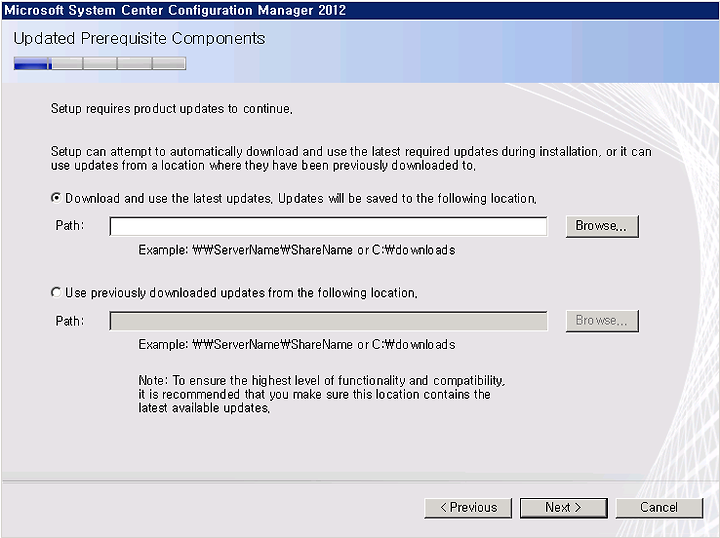Viewport: 720px width, 538px height.
Task: Select 'Use previously downloaded updates' radio button
Action: 56,292
